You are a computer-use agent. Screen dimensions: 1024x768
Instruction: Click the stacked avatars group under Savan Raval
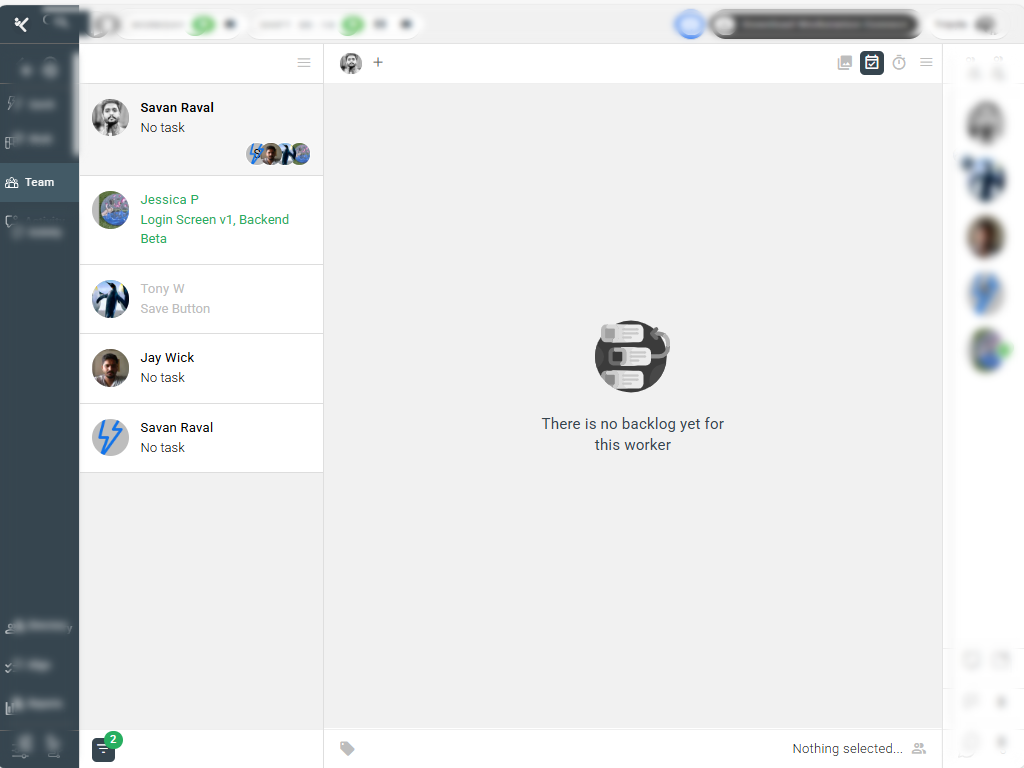(x=278, y=154)
